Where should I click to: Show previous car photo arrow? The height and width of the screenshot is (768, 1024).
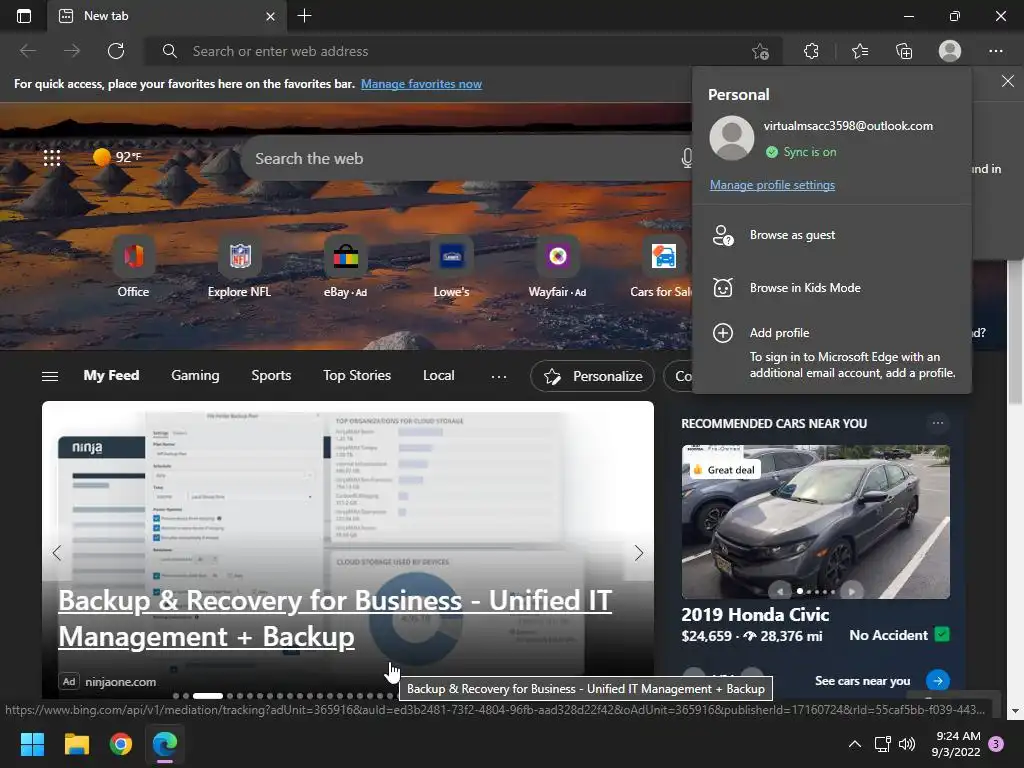[x=780, y=591]
